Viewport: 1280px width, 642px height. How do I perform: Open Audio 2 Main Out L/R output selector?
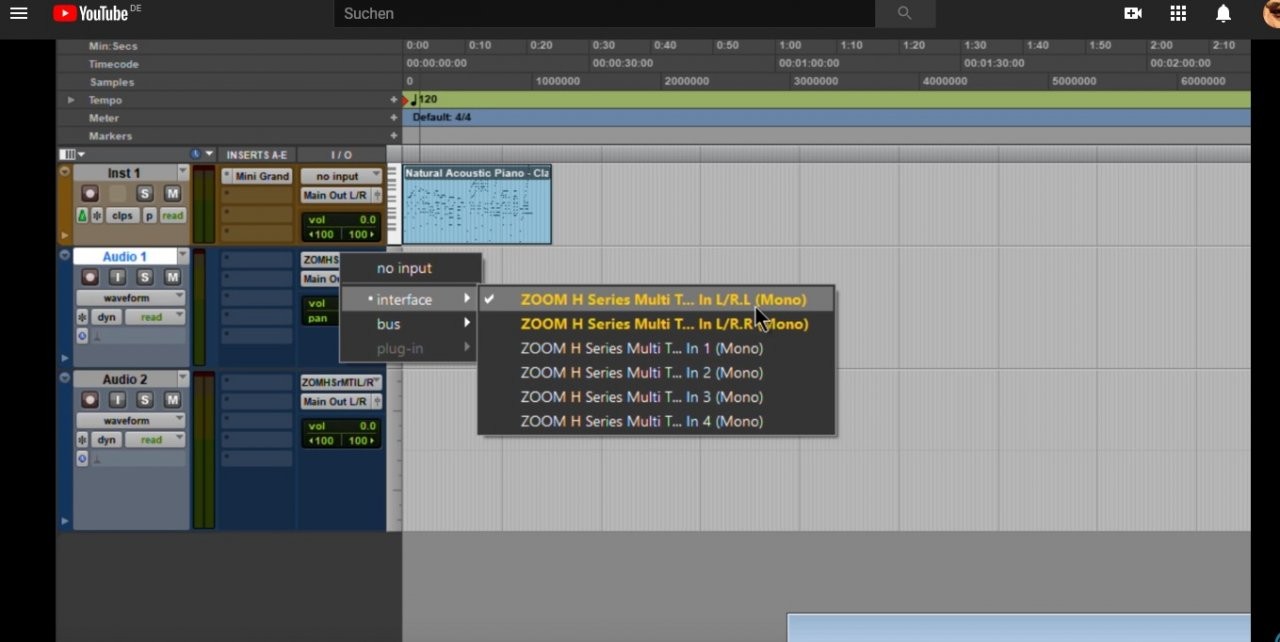(x=341, y=402)
